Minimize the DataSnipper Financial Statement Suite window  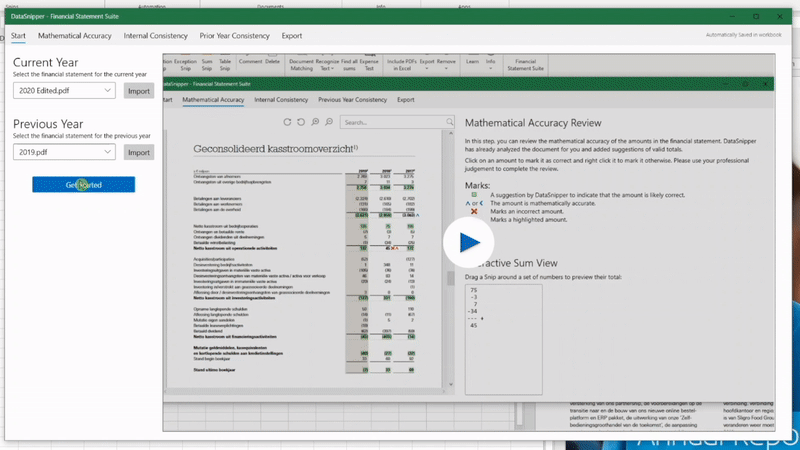(x=733, y=16)
